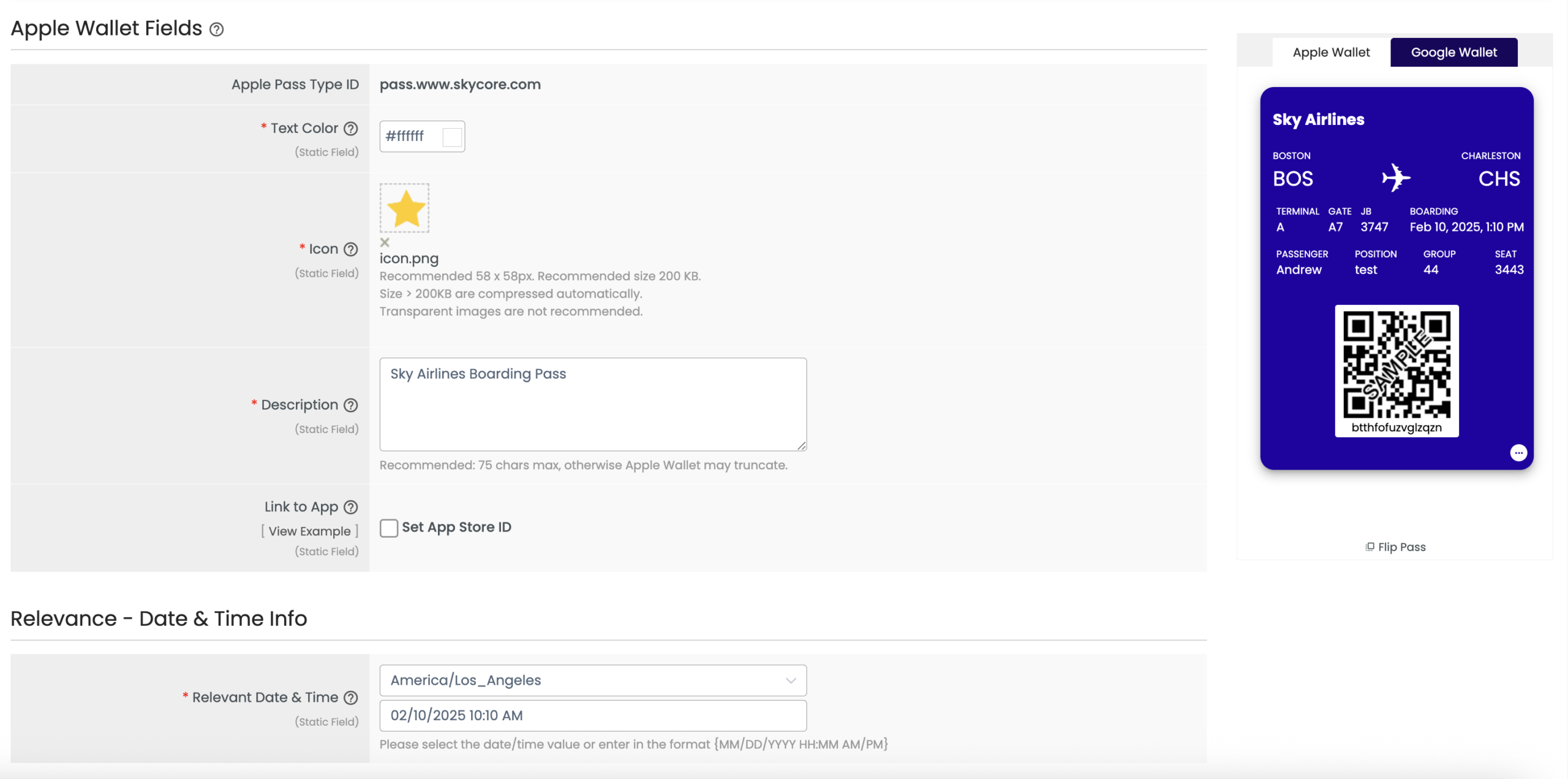This screenshot has width=1568, height=779.
Task: Click the airplane icon in pass preview
Action: point(1396,178)
